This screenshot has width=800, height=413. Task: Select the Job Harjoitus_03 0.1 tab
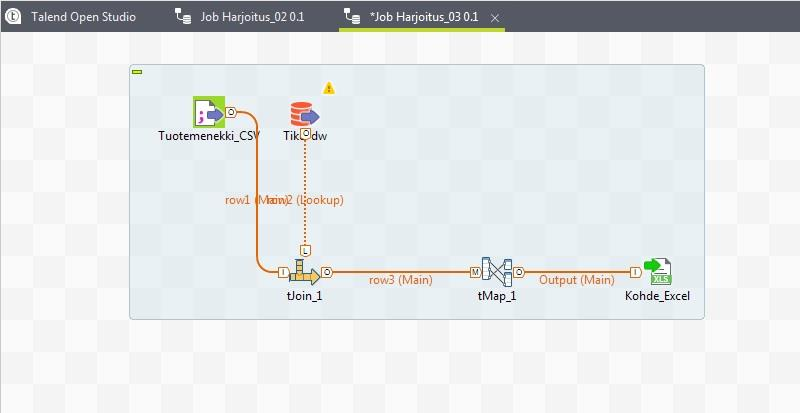tap(423, 17)
